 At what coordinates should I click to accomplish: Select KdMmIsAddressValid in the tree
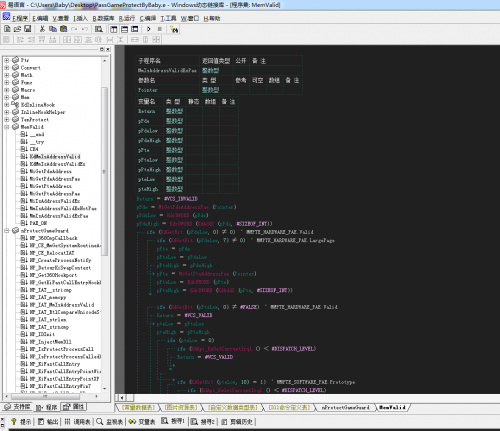point(55,156)
